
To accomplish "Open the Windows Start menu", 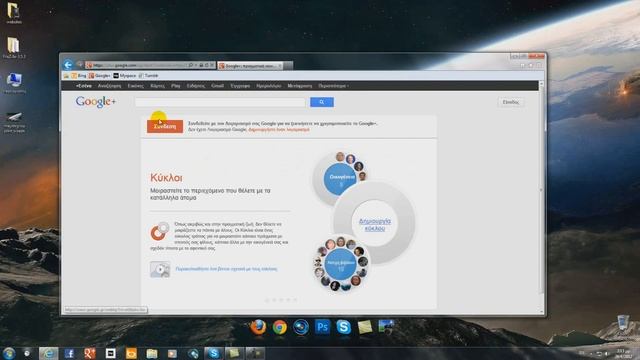I will (x=9, y=353).
